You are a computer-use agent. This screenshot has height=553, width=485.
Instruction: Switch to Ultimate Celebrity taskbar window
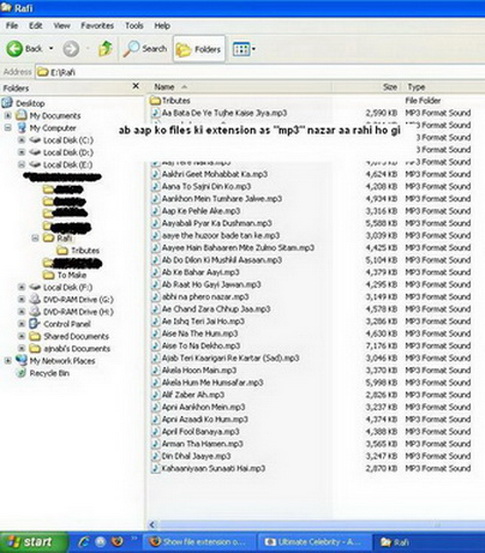pos(314,542)
